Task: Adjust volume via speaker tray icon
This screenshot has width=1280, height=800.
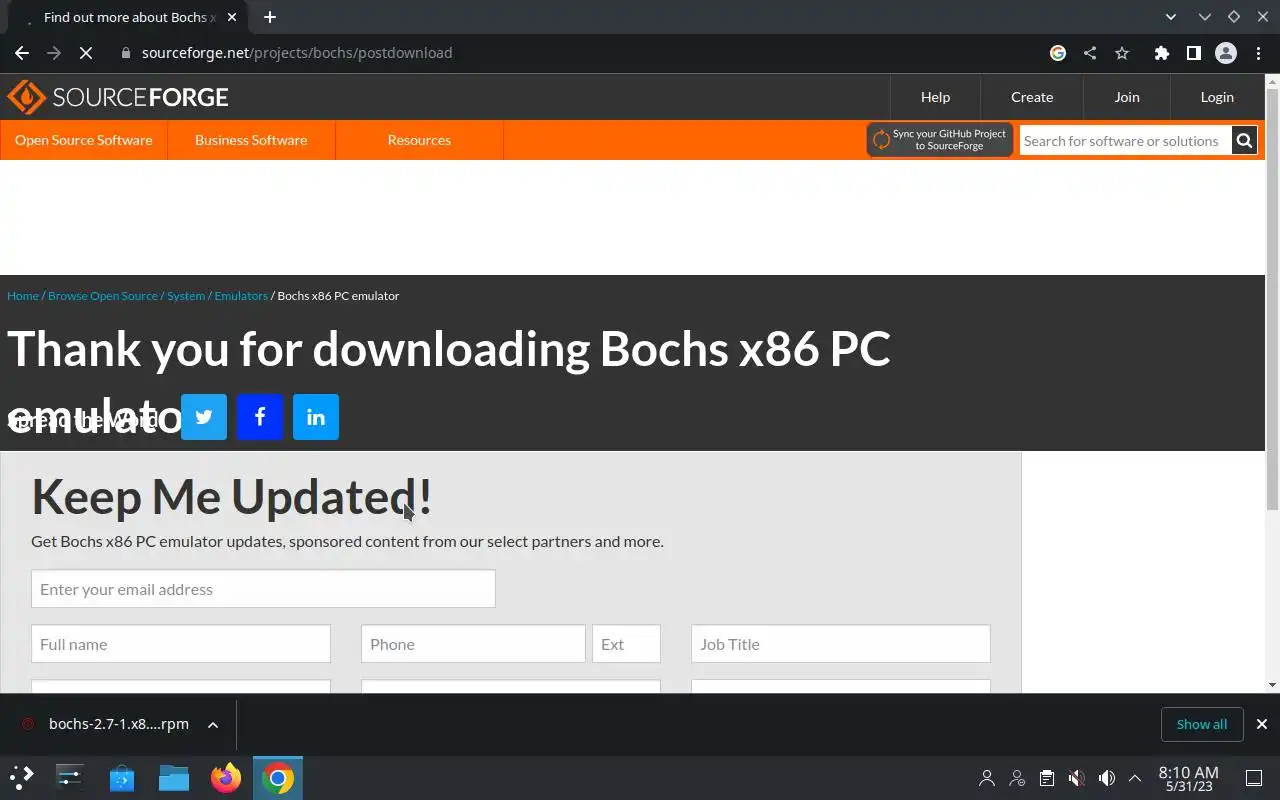Action: [1106, 778]
